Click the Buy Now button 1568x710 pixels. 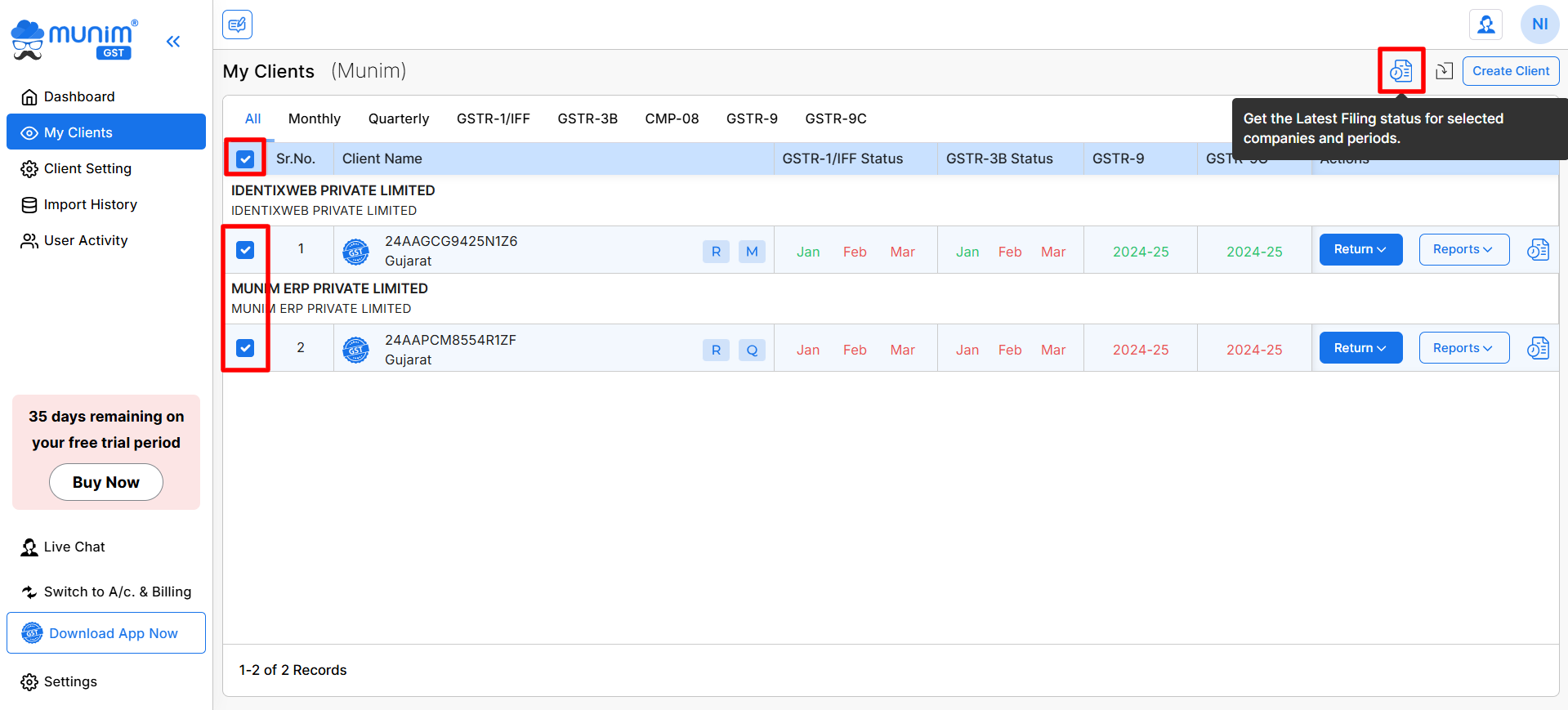[x=106, y=483]
